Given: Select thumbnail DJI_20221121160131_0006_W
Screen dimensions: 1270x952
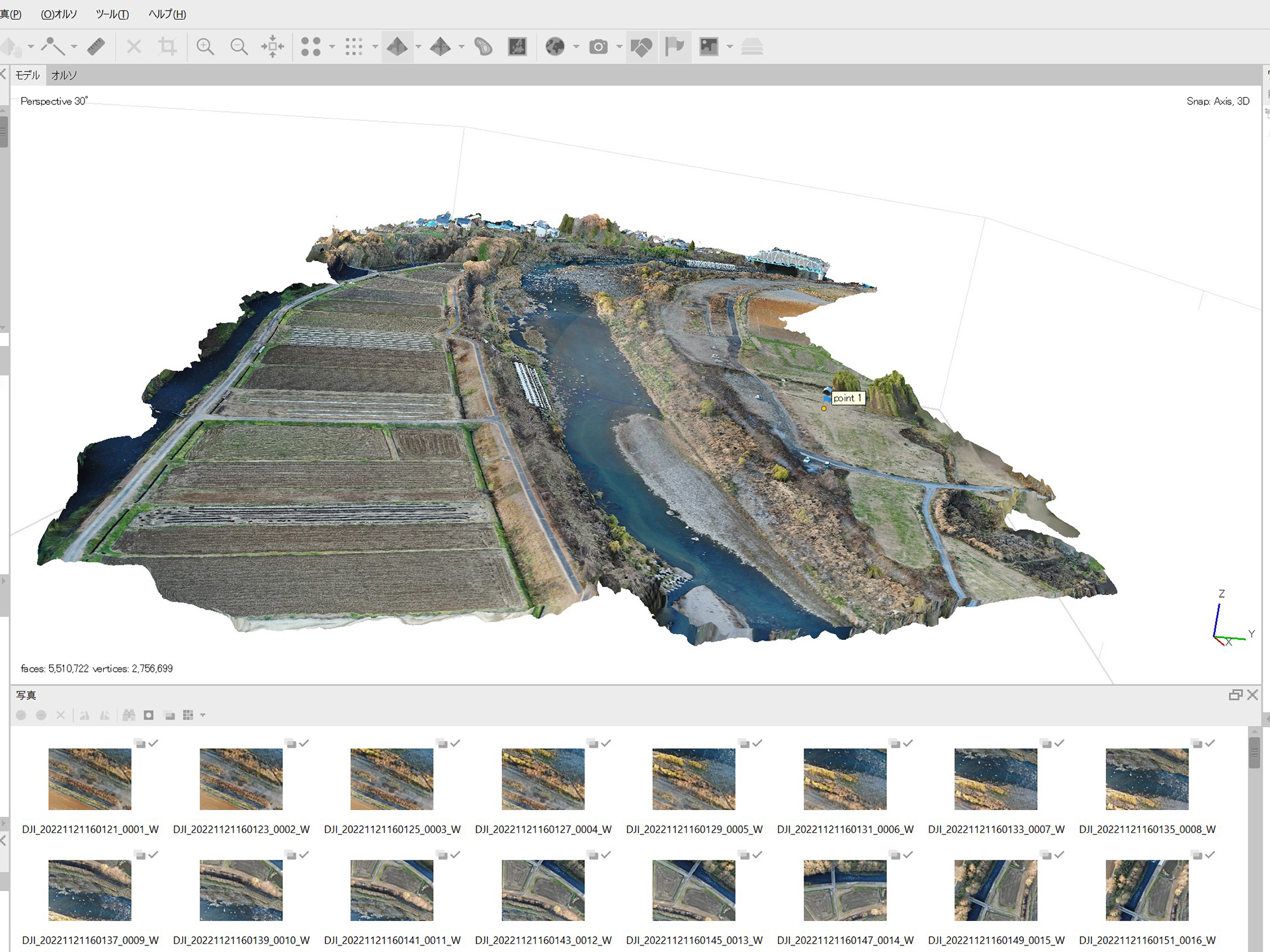Looking at the screenshot, I should [x=845, y=779].
